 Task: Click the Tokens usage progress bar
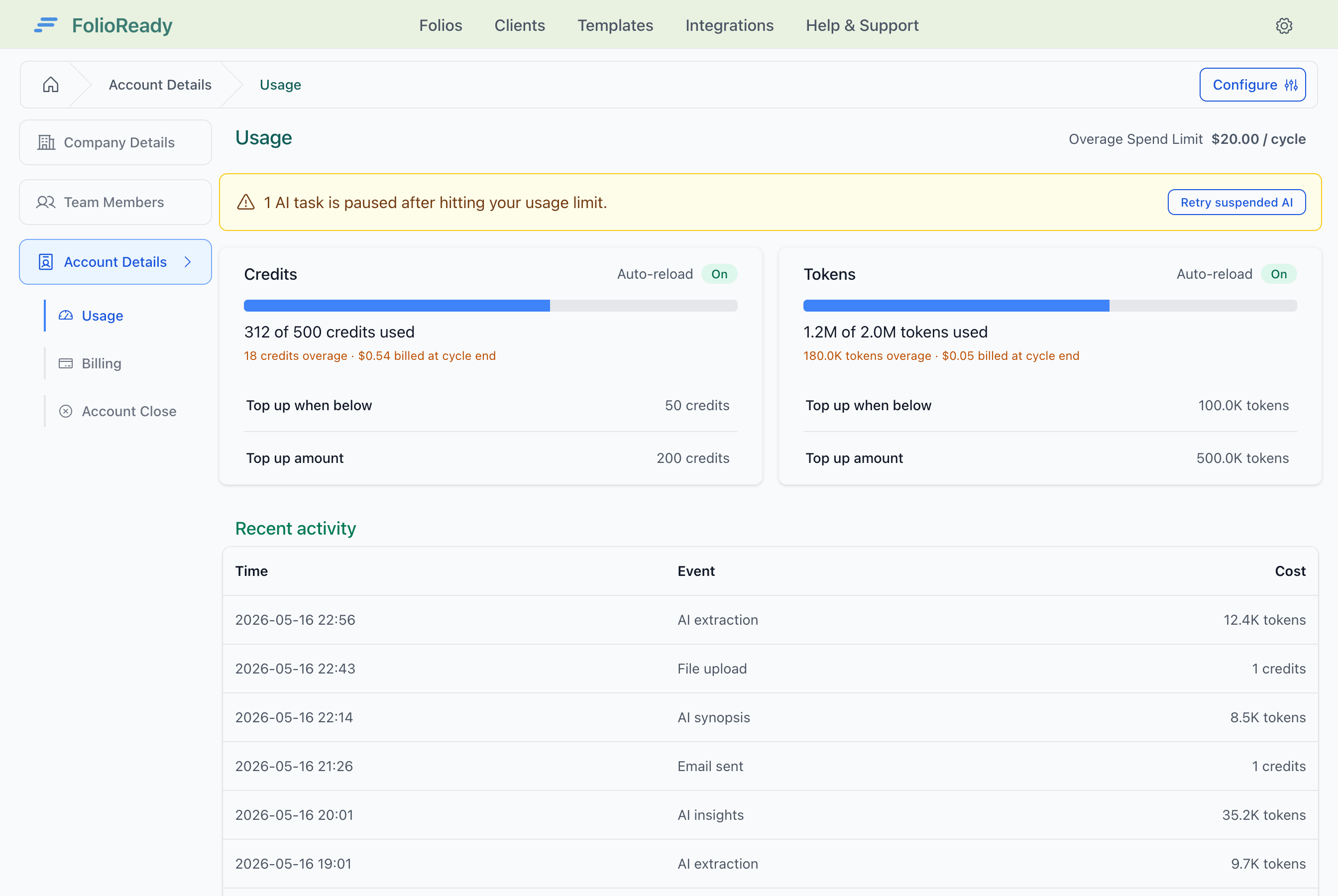[1049, 306]
